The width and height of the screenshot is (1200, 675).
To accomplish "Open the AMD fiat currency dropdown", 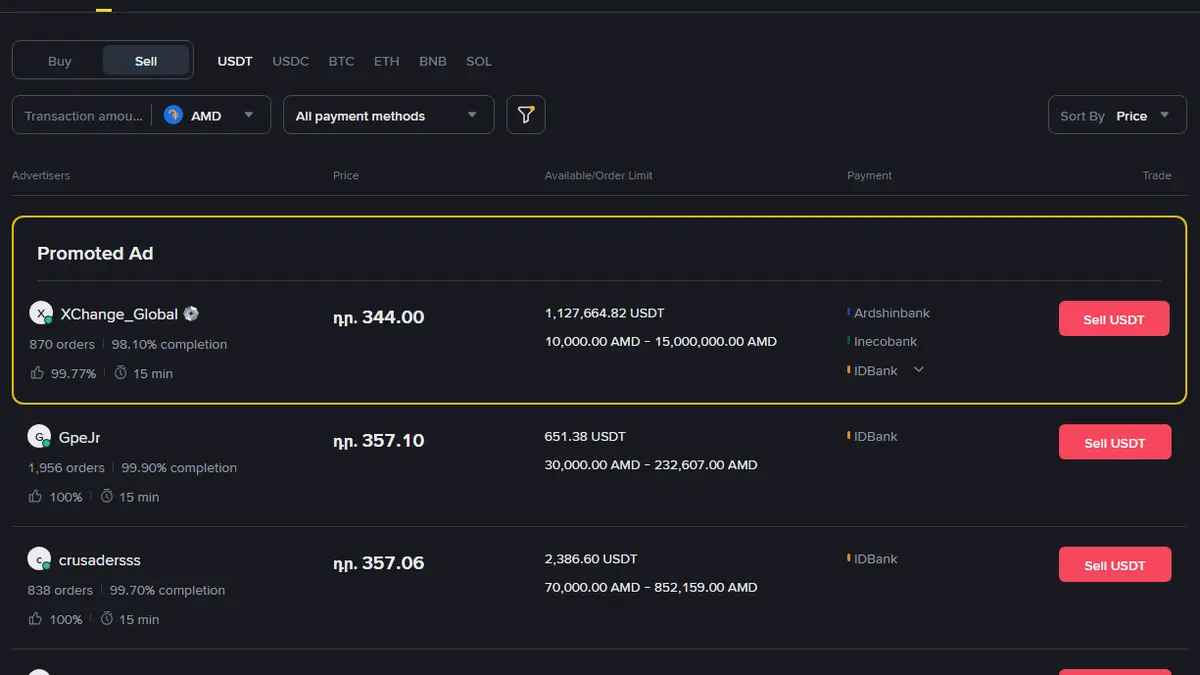I will tap(211, 115).
